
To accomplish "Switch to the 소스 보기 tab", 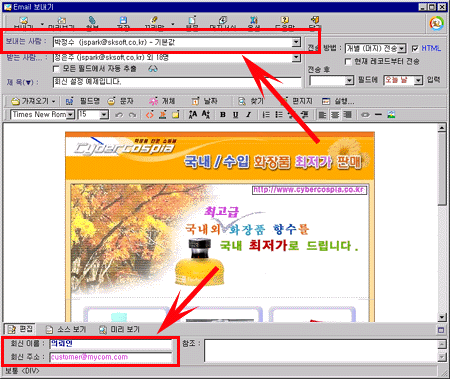I will click(x=66, y=329).
